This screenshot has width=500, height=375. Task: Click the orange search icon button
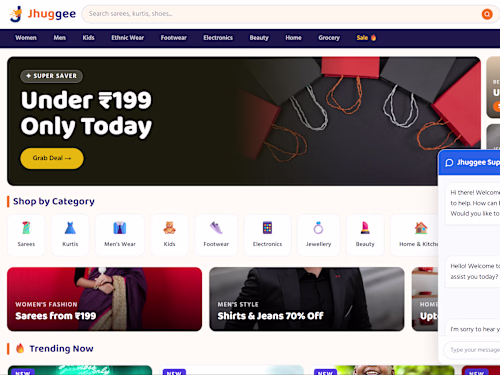[x=487, y=14]
